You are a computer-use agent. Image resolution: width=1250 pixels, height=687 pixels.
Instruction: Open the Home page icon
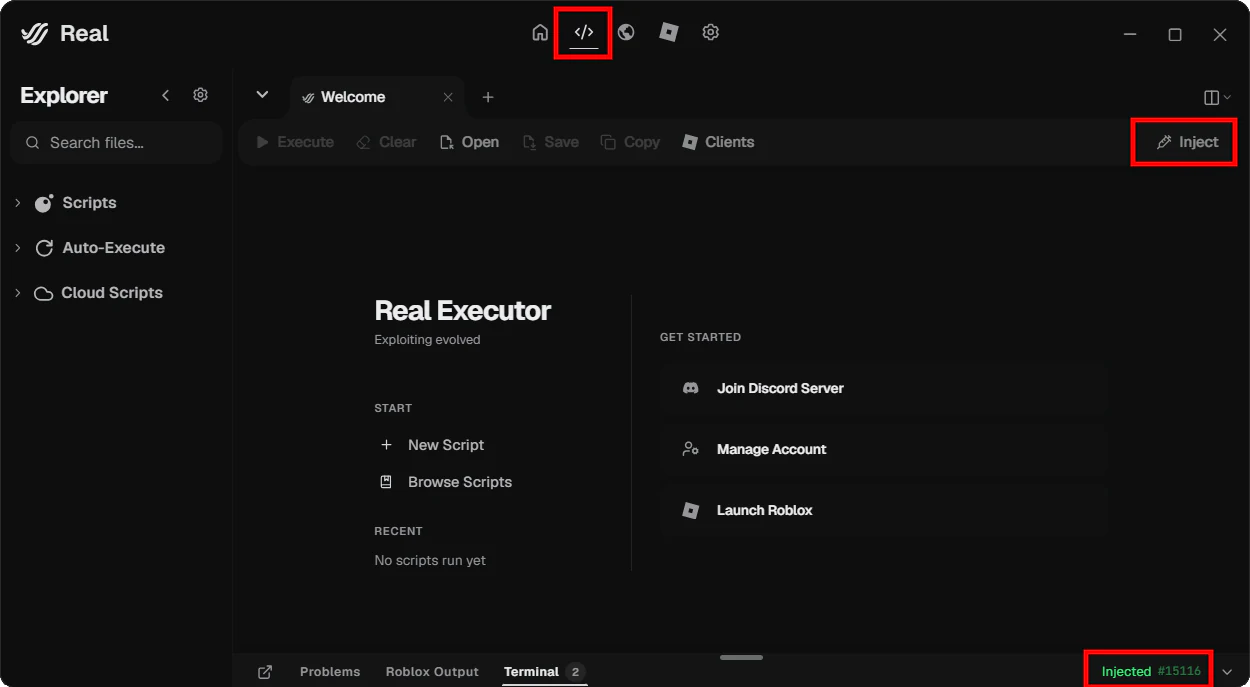[540, 33]
